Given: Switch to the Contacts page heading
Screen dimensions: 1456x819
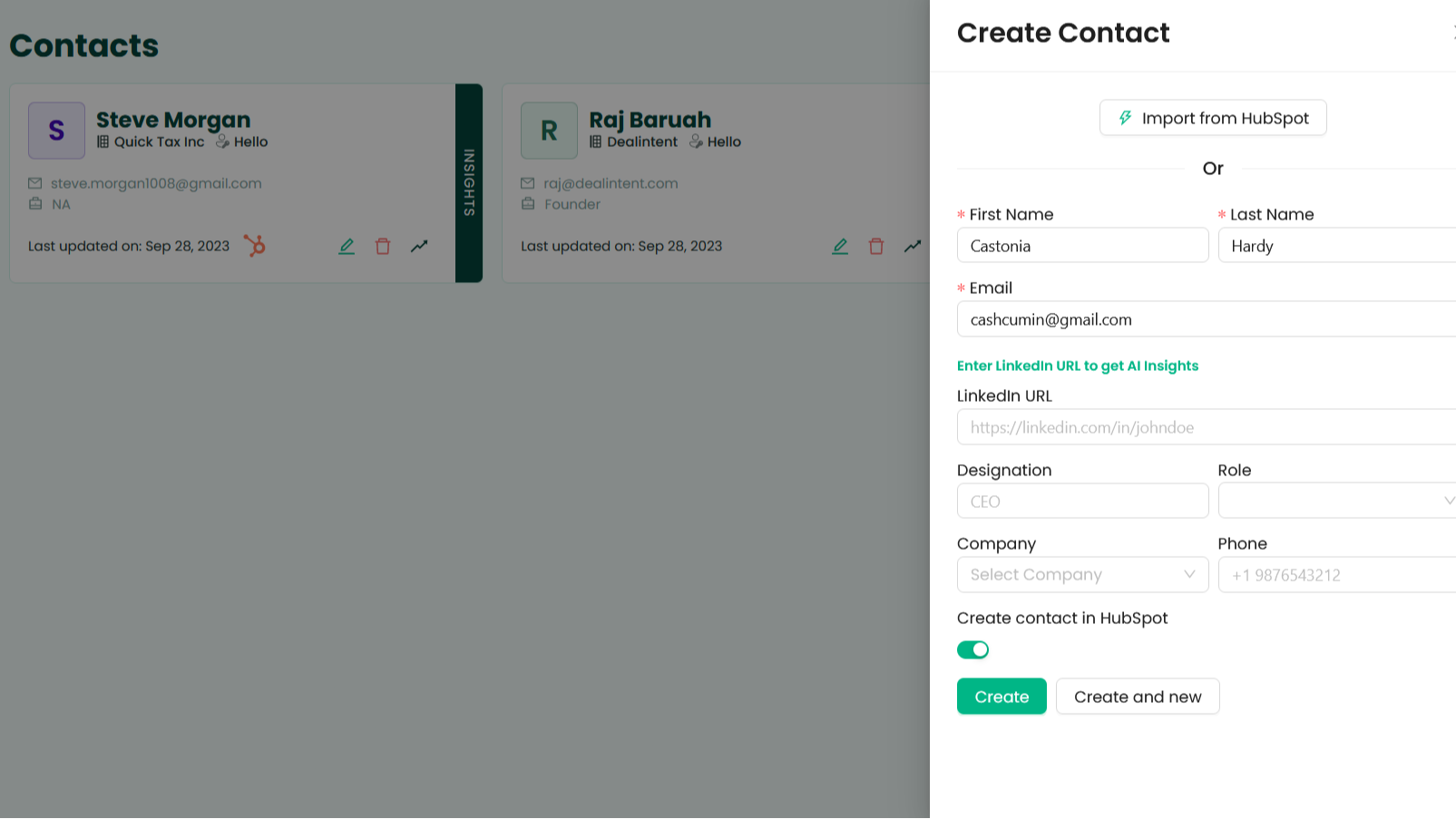Looking at the screenshot, I should (x=83, y=45).
